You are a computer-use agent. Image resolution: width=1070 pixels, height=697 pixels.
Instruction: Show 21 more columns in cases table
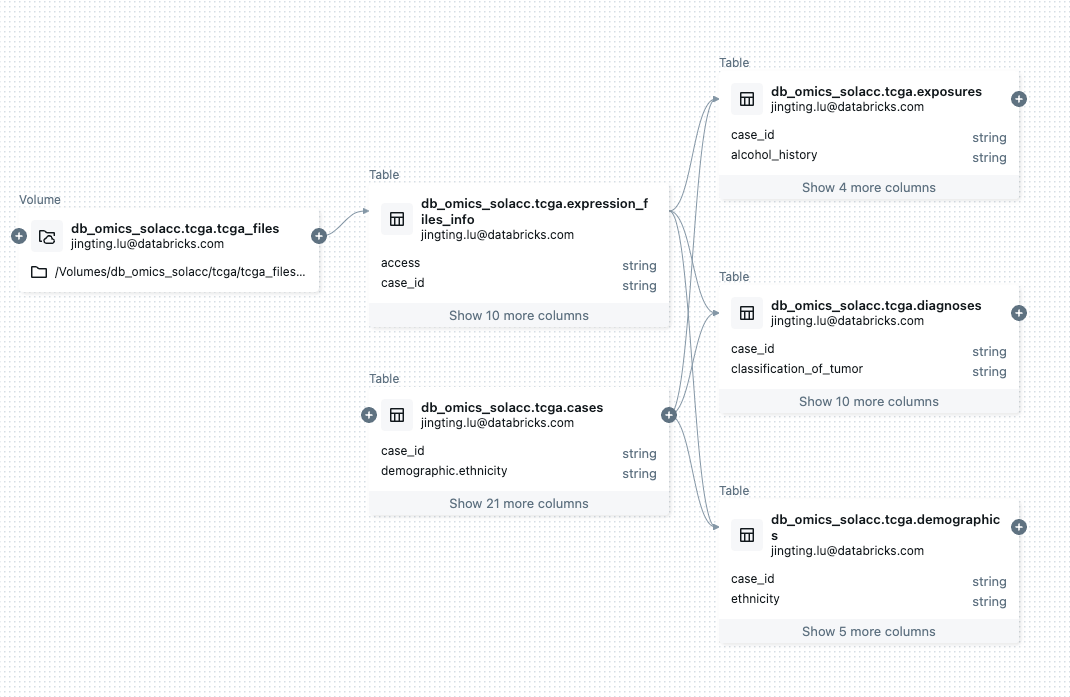point(518,503)
